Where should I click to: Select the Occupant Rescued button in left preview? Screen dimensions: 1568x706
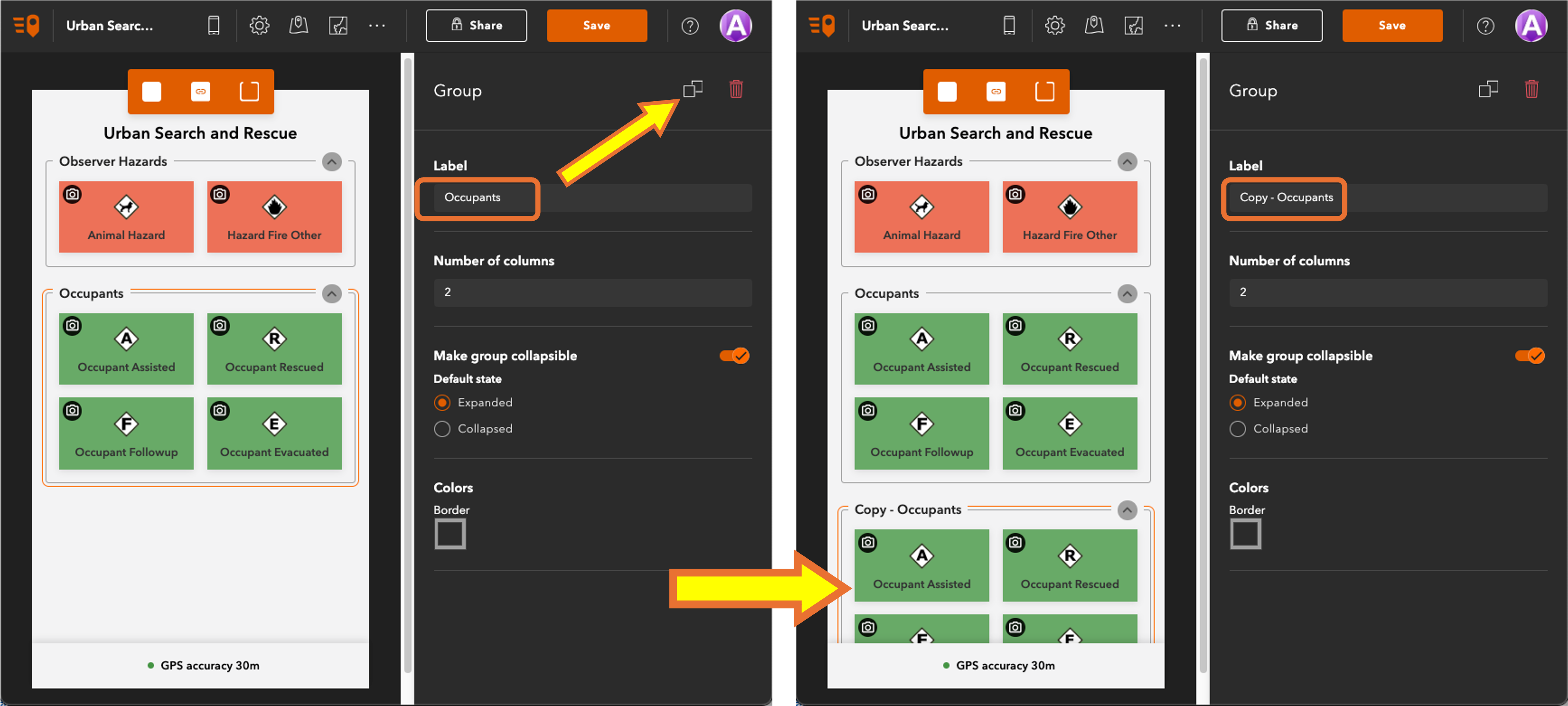coord(274,348)
